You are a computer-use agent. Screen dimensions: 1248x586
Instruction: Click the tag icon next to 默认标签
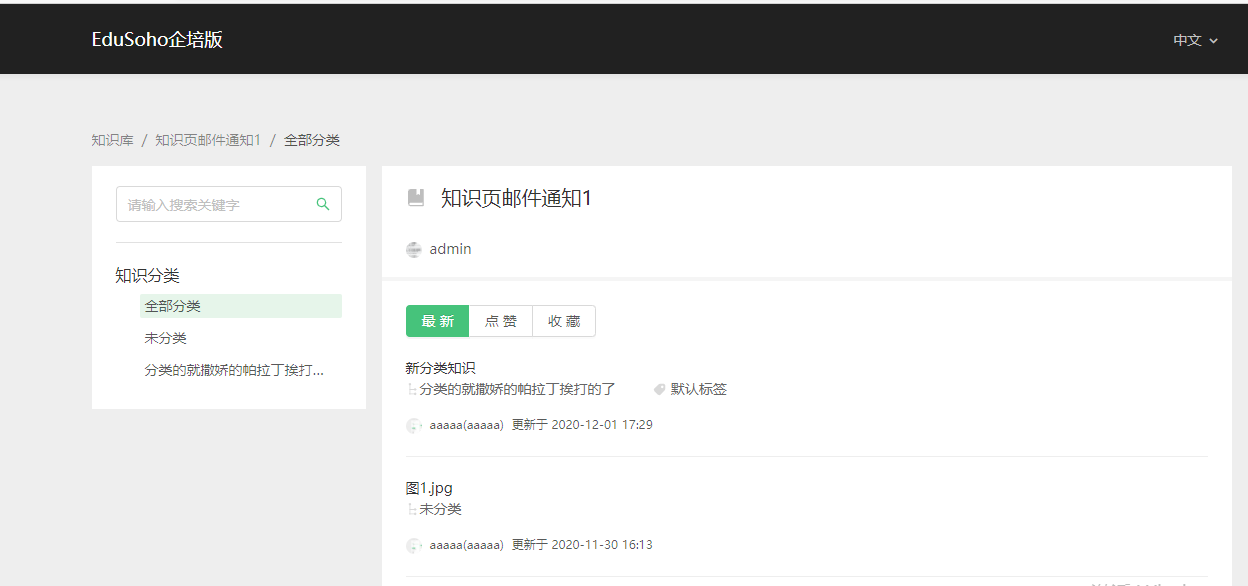(x=659, y=389)
